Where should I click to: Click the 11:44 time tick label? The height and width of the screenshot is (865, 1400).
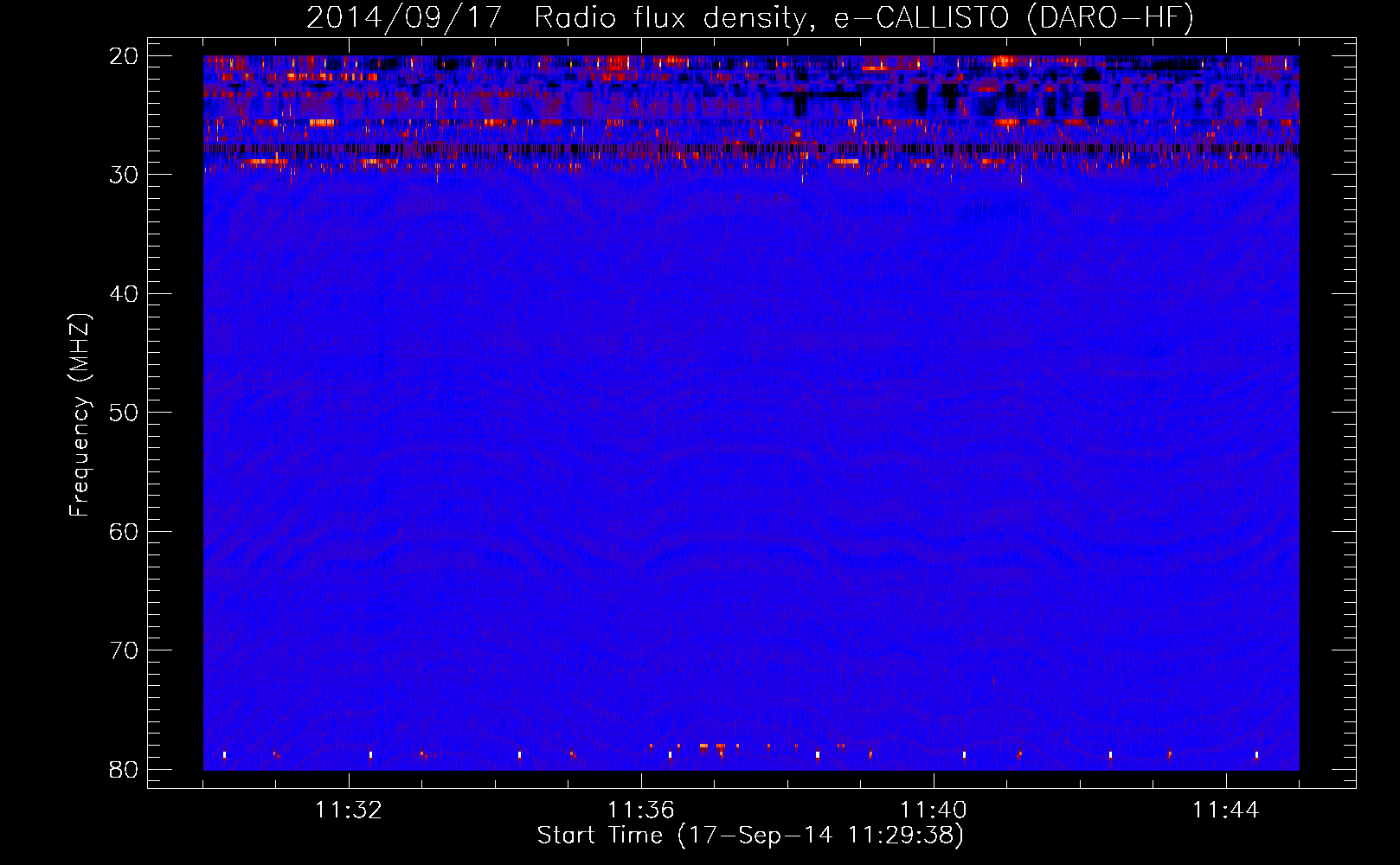[x=1226, y=811]
